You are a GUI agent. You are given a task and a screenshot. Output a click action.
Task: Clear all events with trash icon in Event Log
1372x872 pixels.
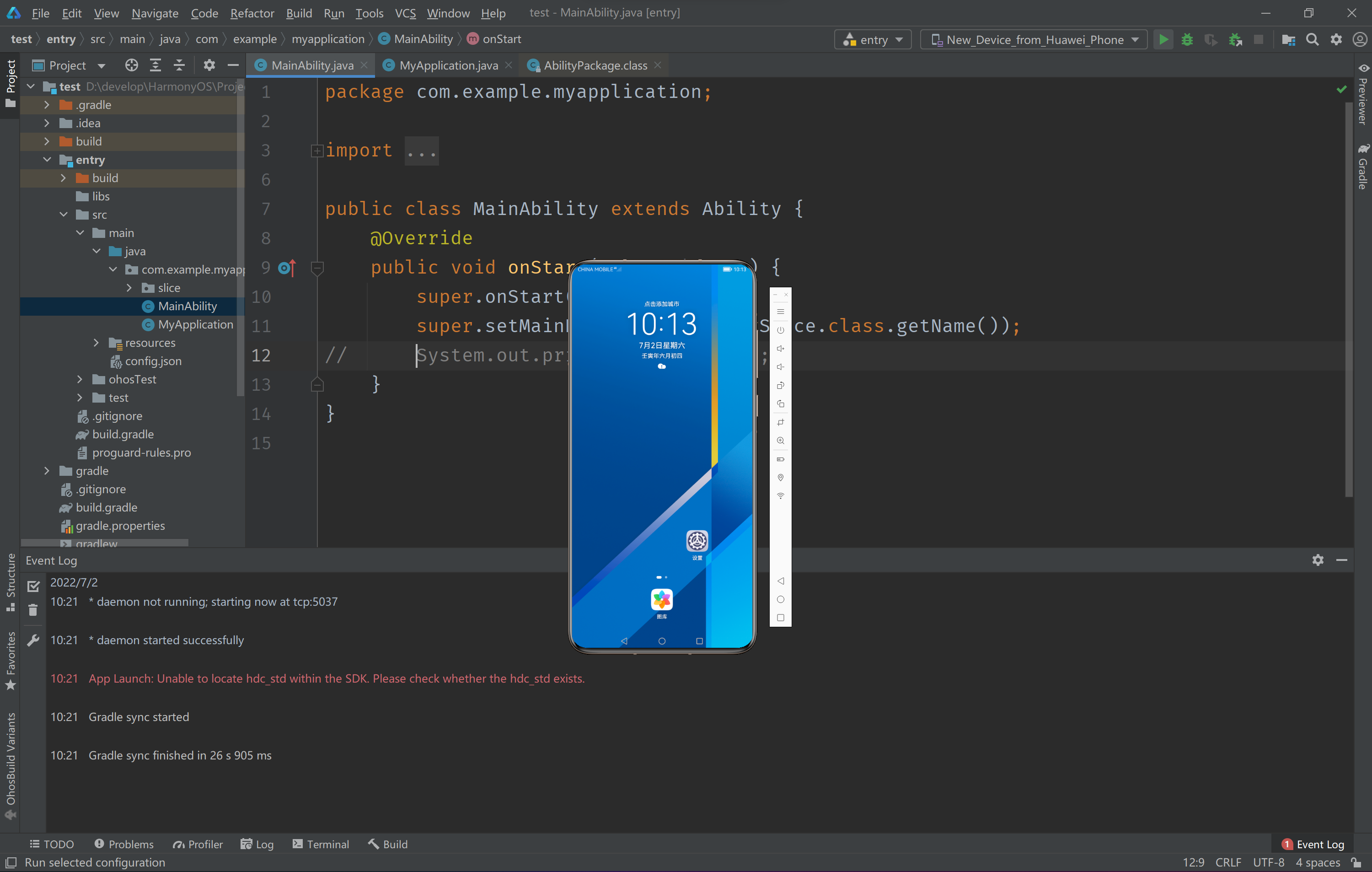click(33, 610)
